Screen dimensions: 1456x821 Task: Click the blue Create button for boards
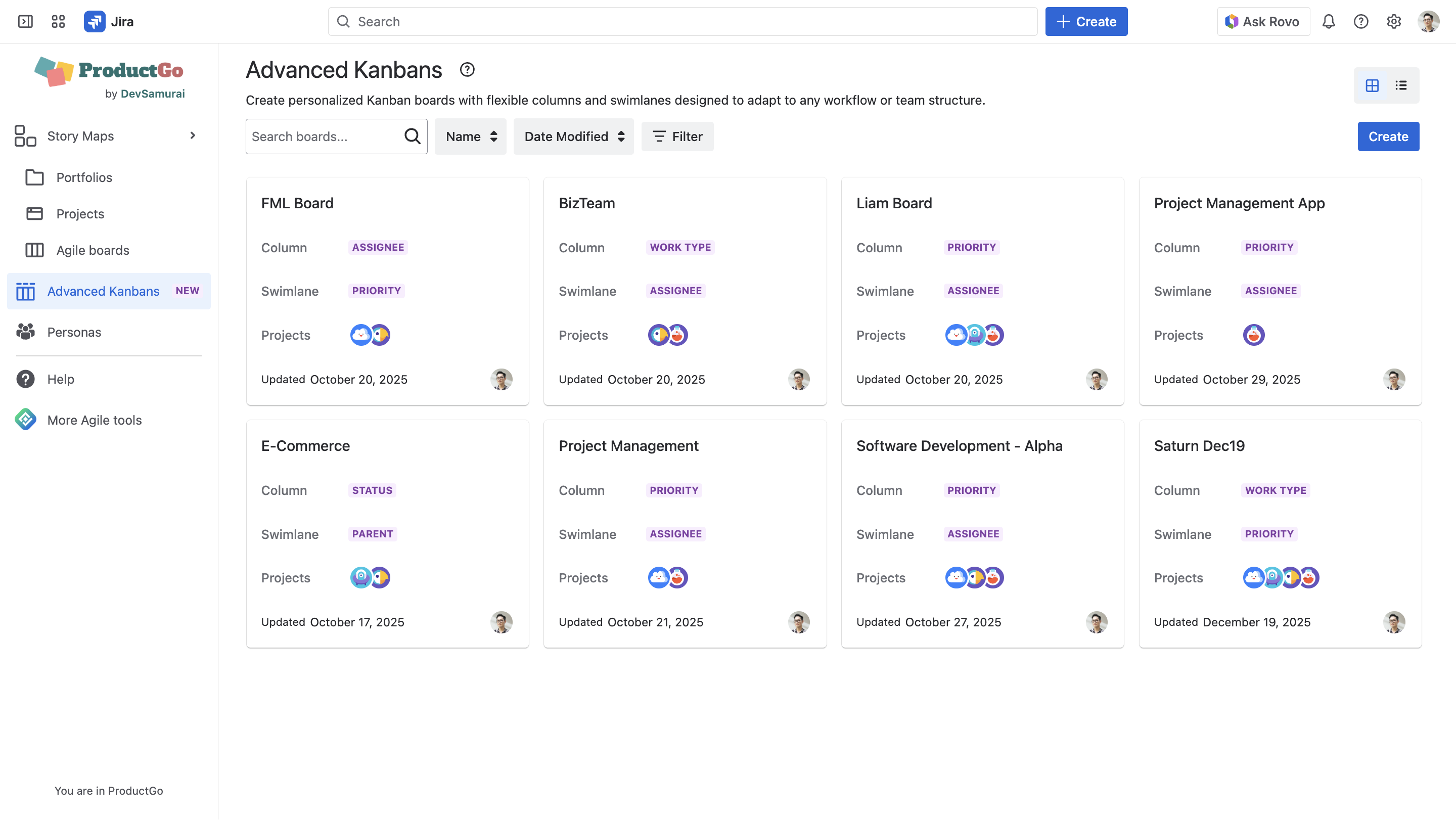coord(1388,136)
